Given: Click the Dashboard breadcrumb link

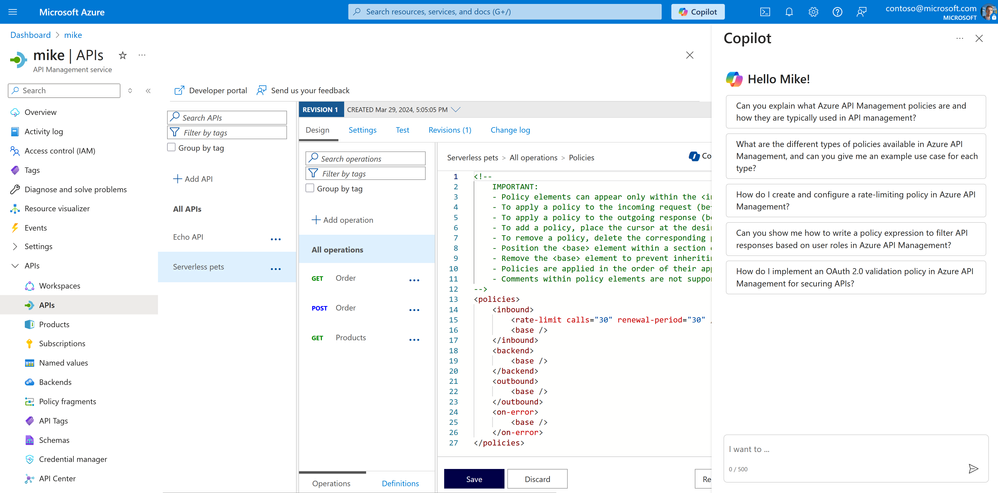Looking at the screenshot, I should click(30, 35).
